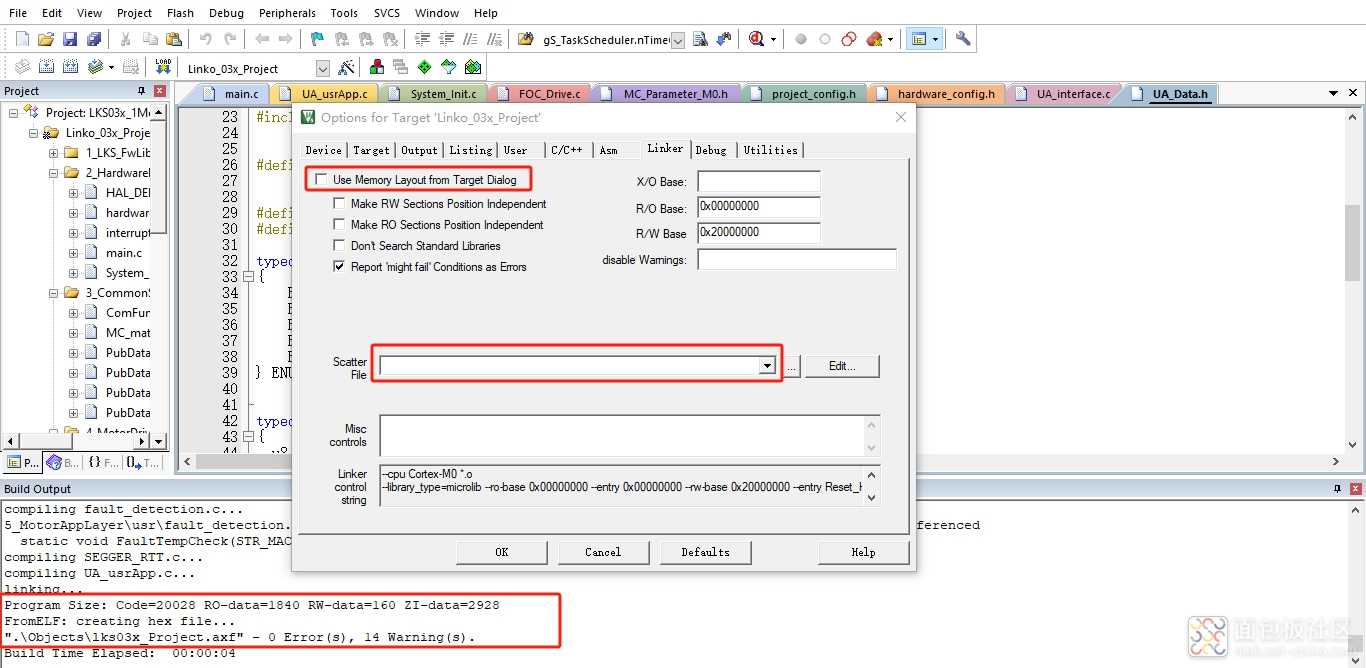Open a file with the folder icon
This screenshot has height=668, width=1366.
[x=46, y=39]
